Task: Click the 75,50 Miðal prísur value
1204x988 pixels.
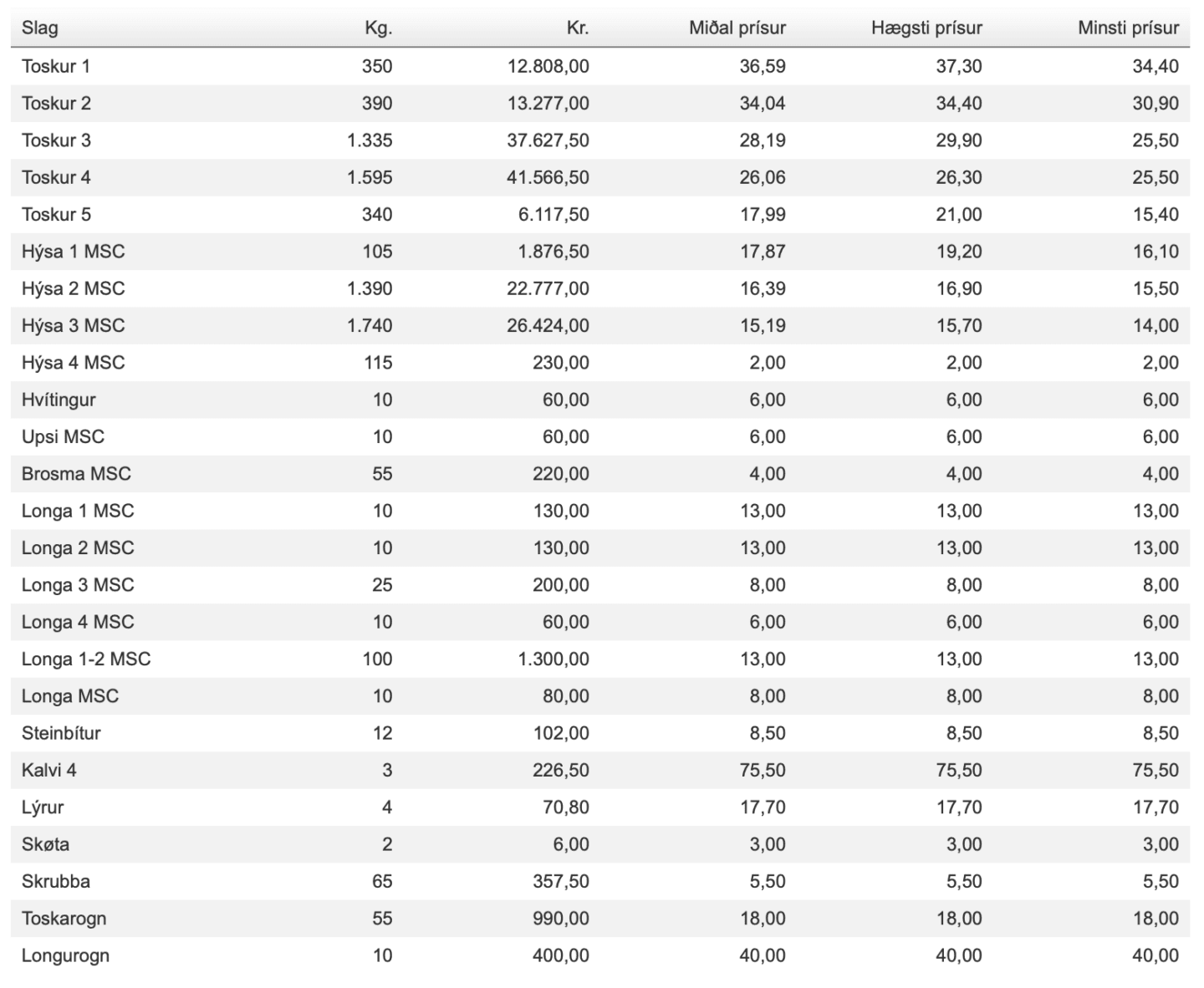Action: 763,770
